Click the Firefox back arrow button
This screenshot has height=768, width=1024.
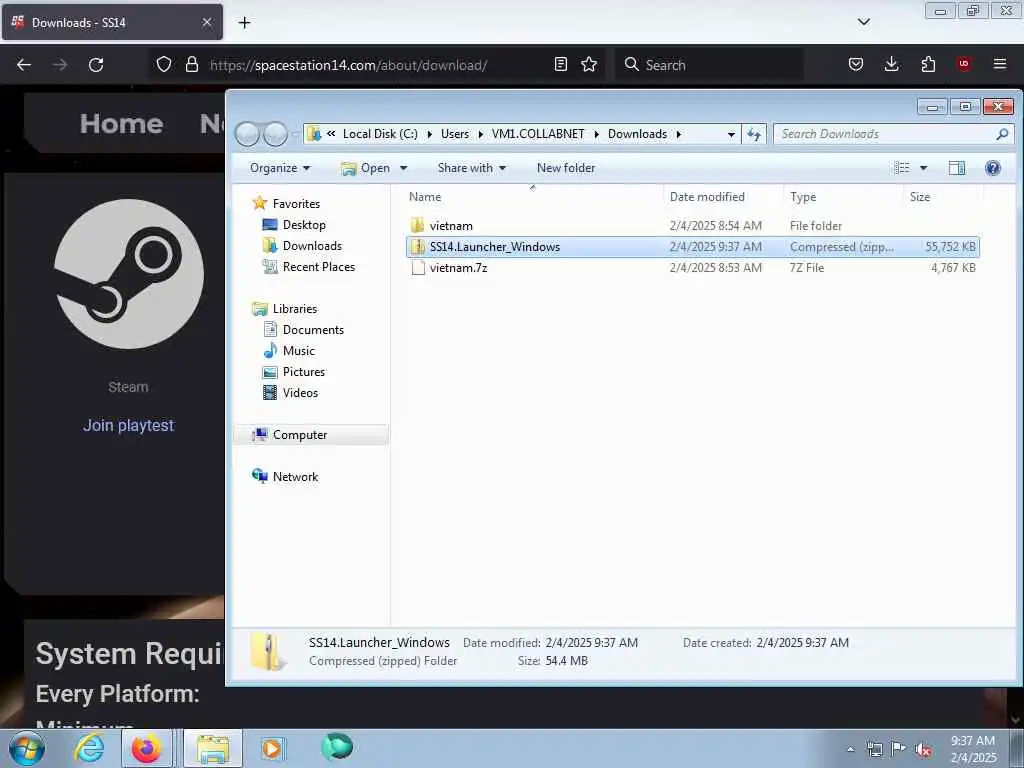tap(24, 65)
